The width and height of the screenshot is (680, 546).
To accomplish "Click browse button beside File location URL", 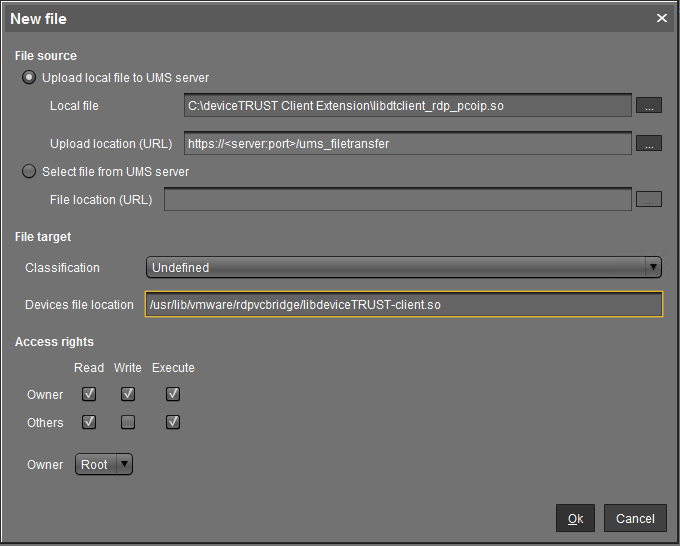I will (649, 199).
